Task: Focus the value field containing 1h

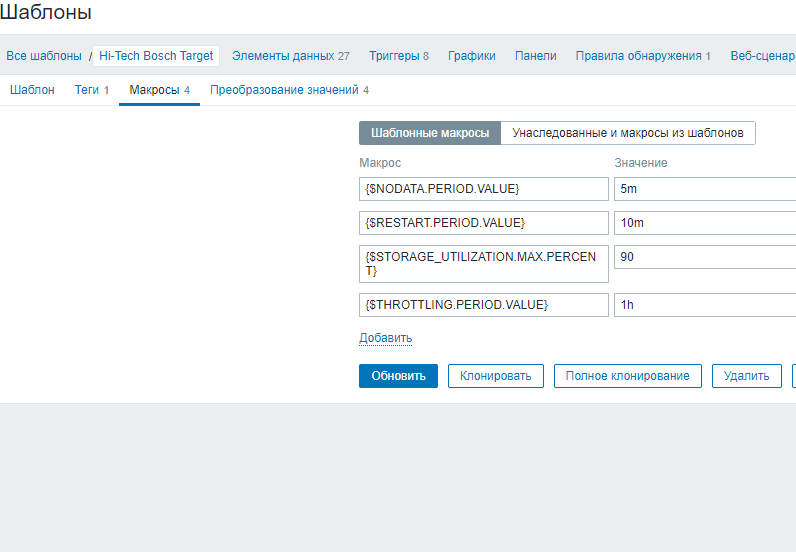Action: (x=704, y=305)
